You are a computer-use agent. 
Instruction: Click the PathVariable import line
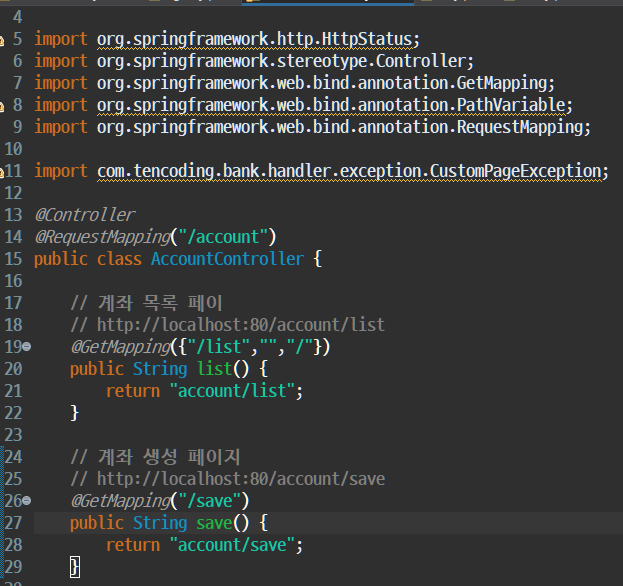tap(304, 105)
